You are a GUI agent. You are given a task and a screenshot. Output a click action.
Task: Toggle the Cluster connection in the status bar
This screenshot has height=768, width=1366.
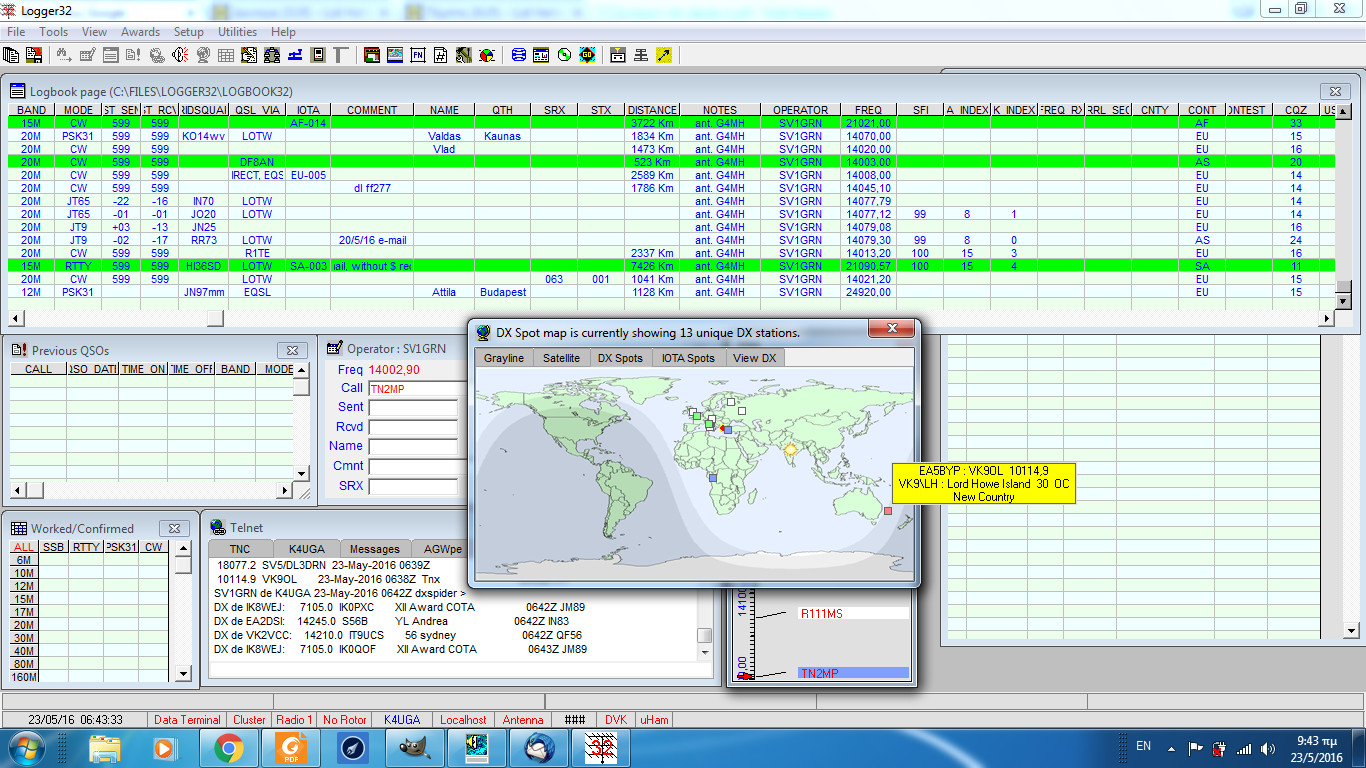click(249, 719)
